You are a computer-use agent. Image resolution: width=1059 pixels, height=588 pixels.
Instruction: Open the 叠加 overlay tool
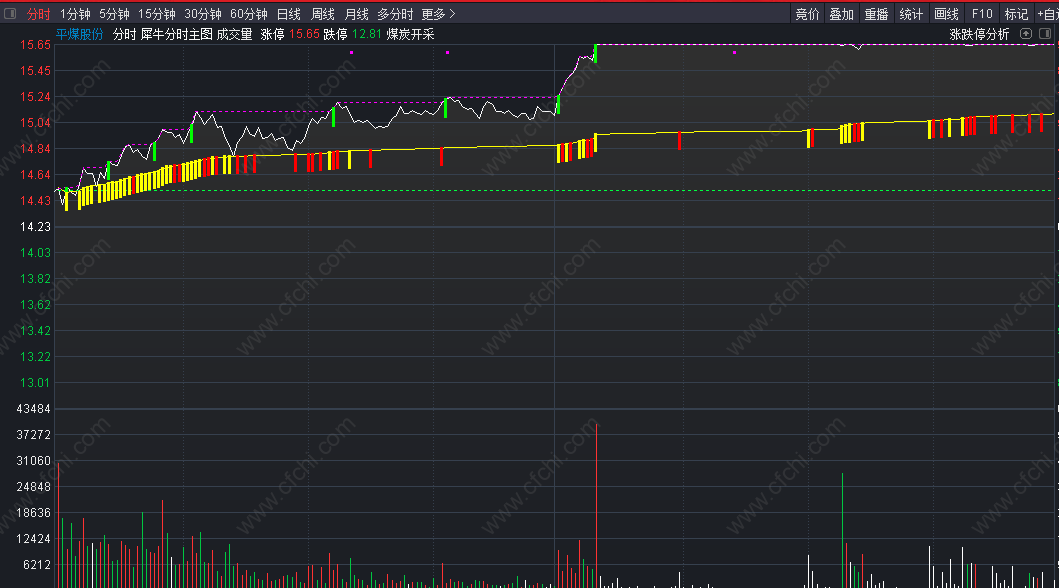tap(842, 14)
